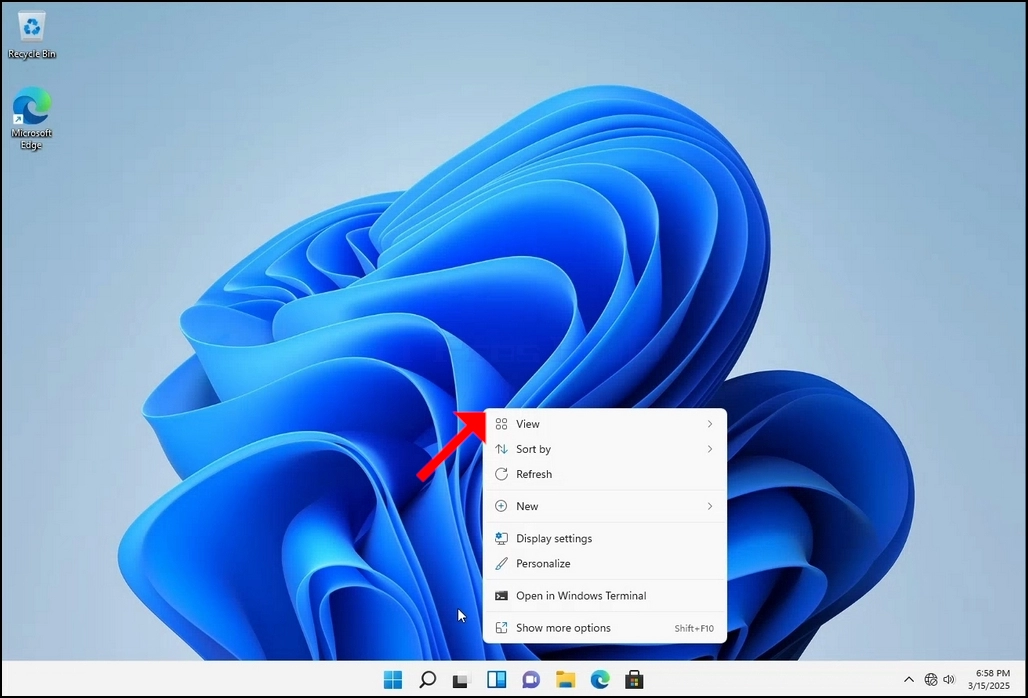Viewport: 1028px width, 698px height.
Task: Open taskbar Search magnifier
Action: click(x=427, y=680)
